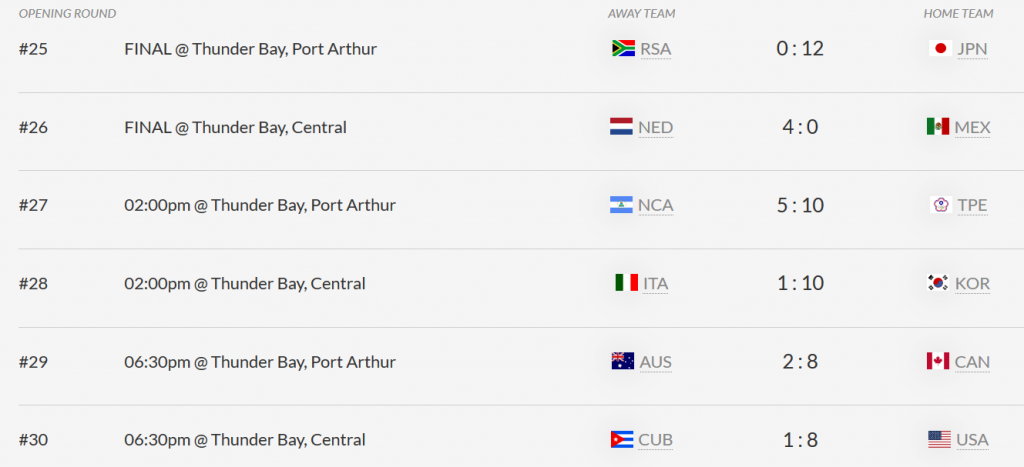Click the South Africa flag icon
The image size is (1024, 467).
(x=623, y=48)
